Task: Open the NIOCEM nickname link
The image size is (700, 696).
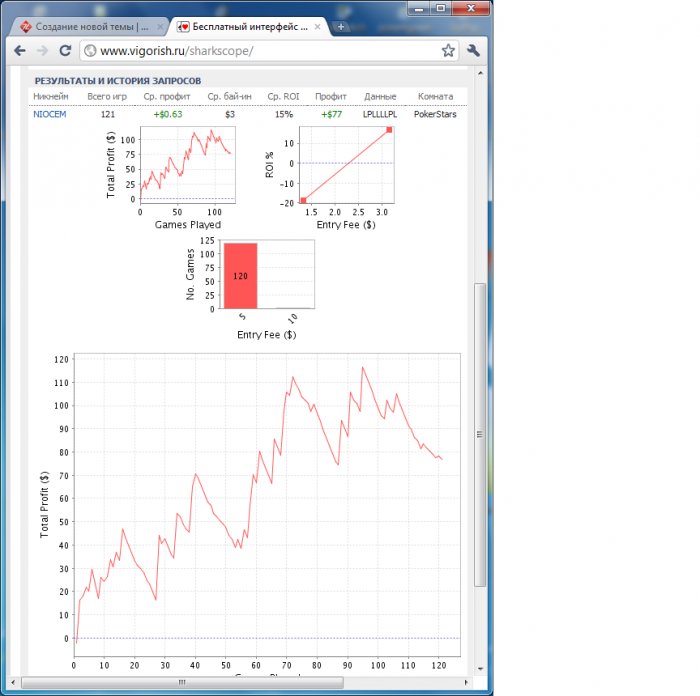Action: coord(50,114)
